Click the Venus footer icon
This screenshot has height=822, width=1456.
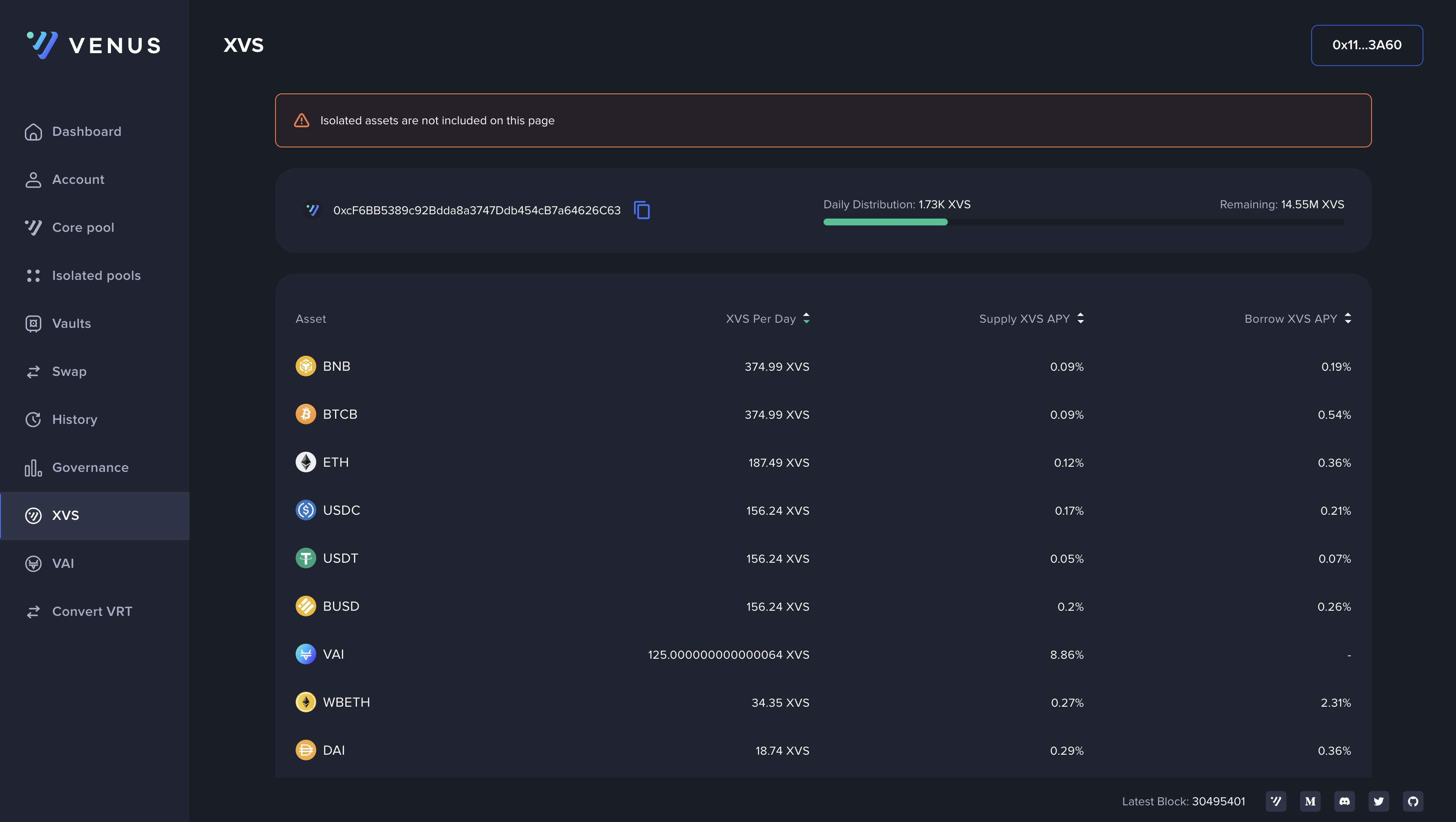point(1276,801)
